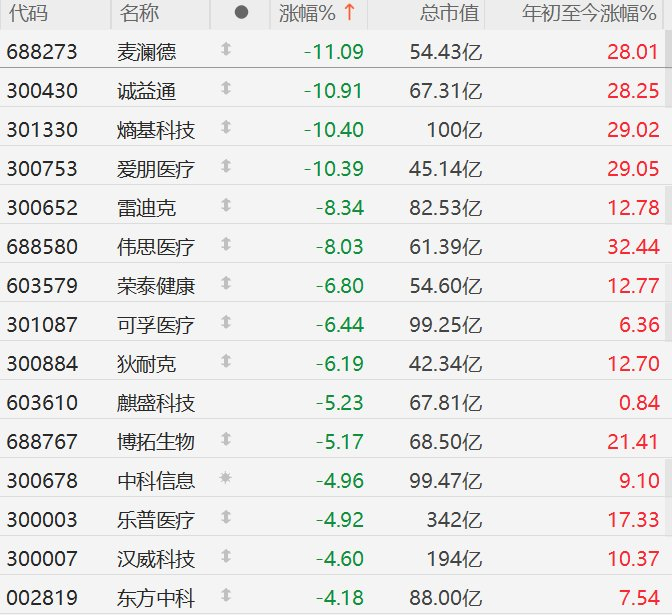Select stock name 可孚医疗
Image resolution: width=672 pixels, height=615 pixels.
coord(156,325)
